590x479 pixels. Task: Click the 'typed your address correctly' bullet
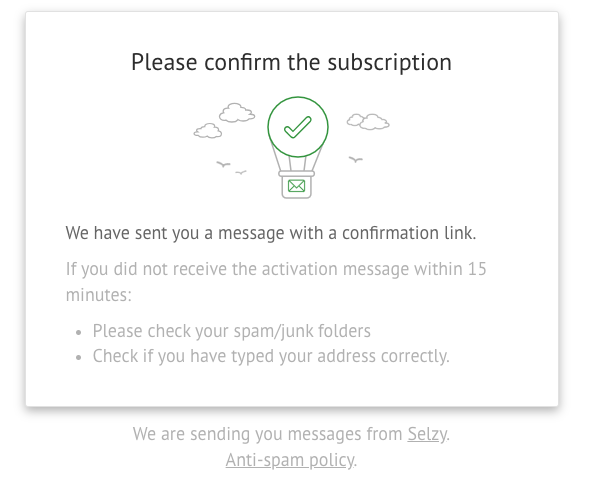[271, 356]
